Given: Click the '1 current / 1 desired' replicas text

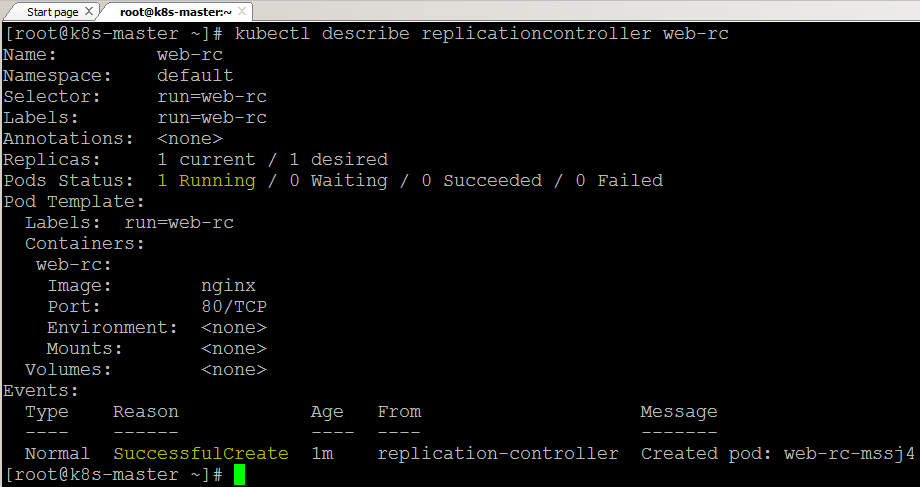Looking at the screenshot, I should [x=272, y=160].
